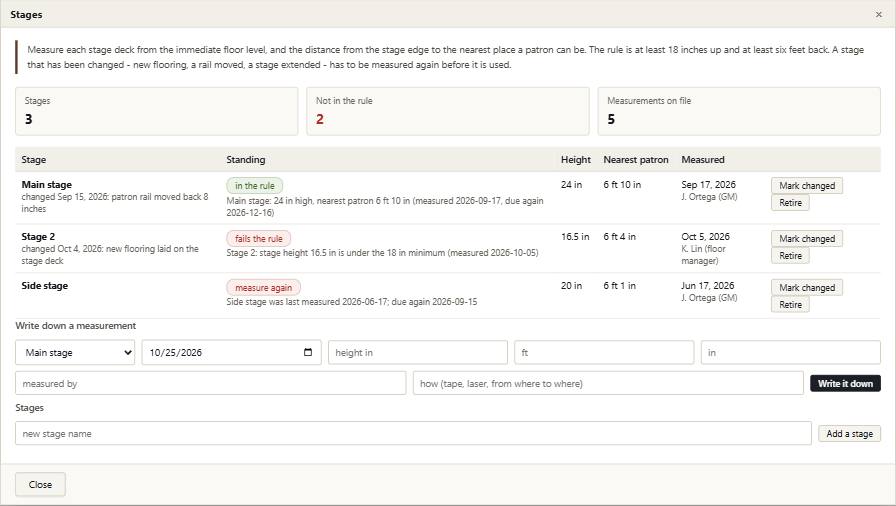This screenshot has height=506, width=896.
Task: Click the Nearest patron column header
Action: click(x=635, y=160)
